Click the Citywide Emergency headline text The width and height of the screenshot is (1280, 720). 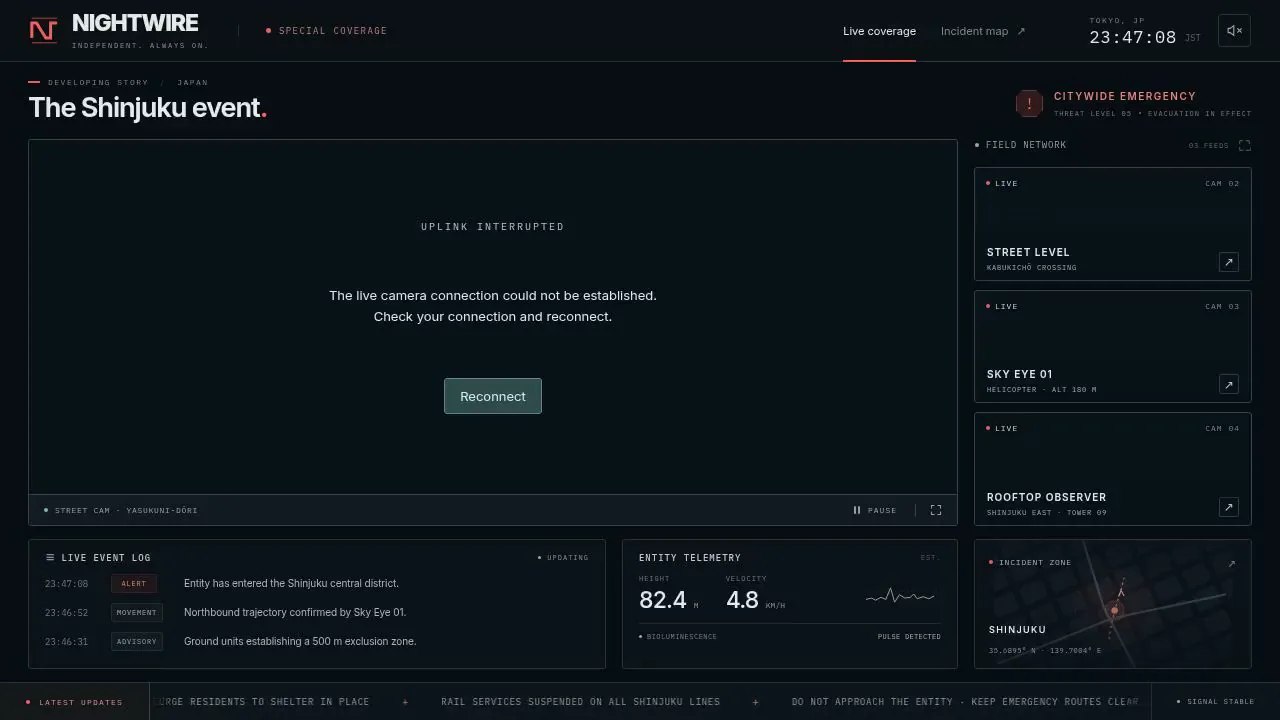[1125, 96]
